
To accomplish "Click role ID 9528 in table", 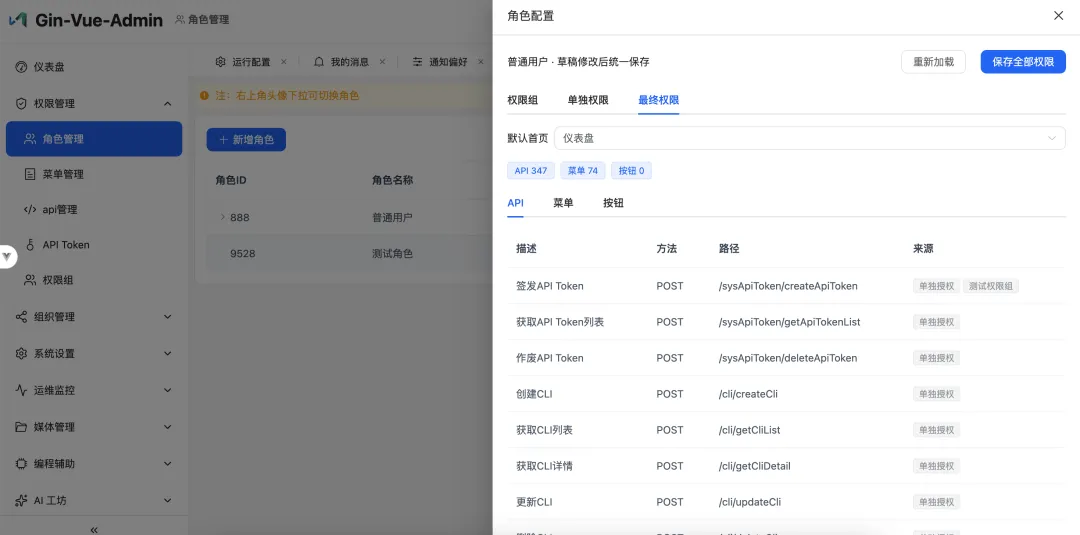I will [x=242, y=253].
